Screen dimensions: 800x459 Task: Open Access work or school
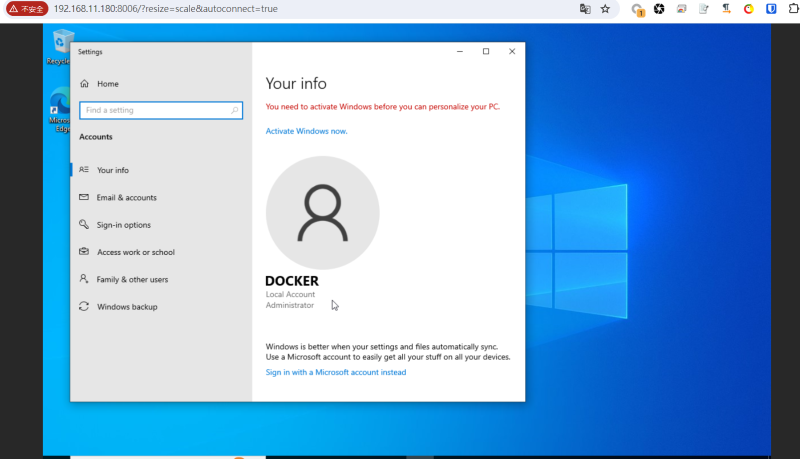click(159, 252)
